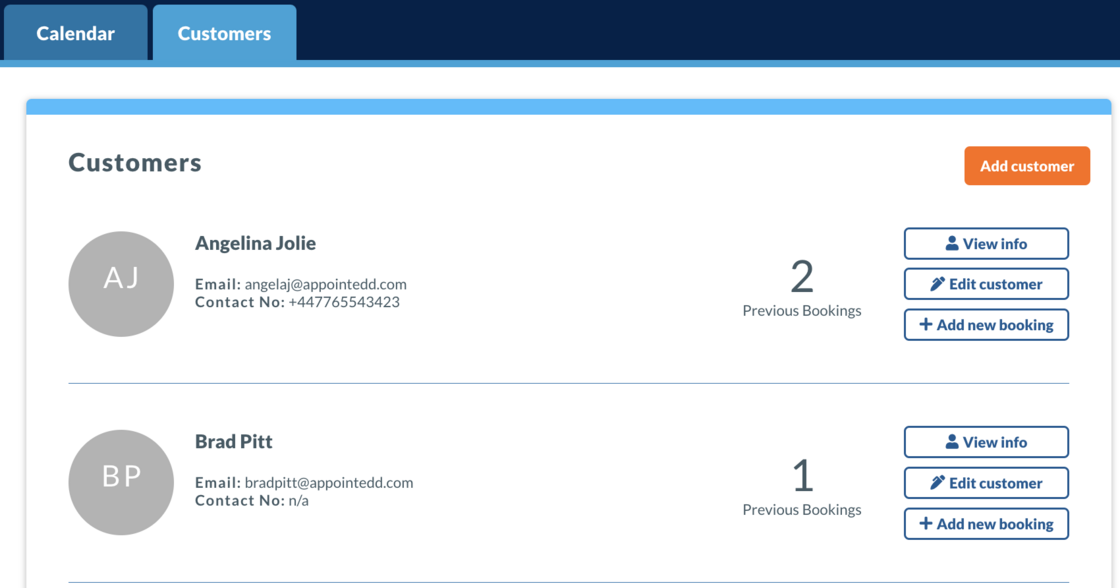Open the Customers tab
Screen dimensions: 1120x588
224,33
